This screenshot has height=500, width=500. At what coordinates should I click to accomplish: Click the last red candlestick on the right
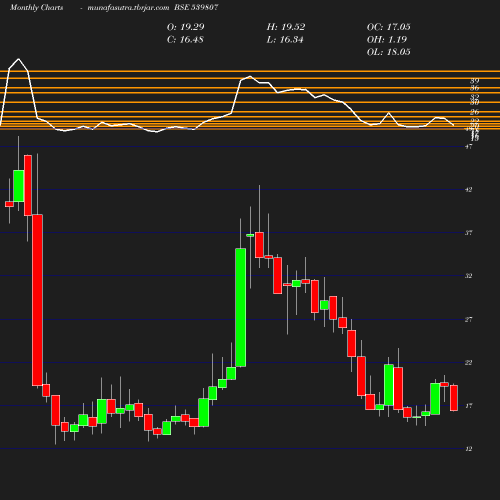pos(454,398)
